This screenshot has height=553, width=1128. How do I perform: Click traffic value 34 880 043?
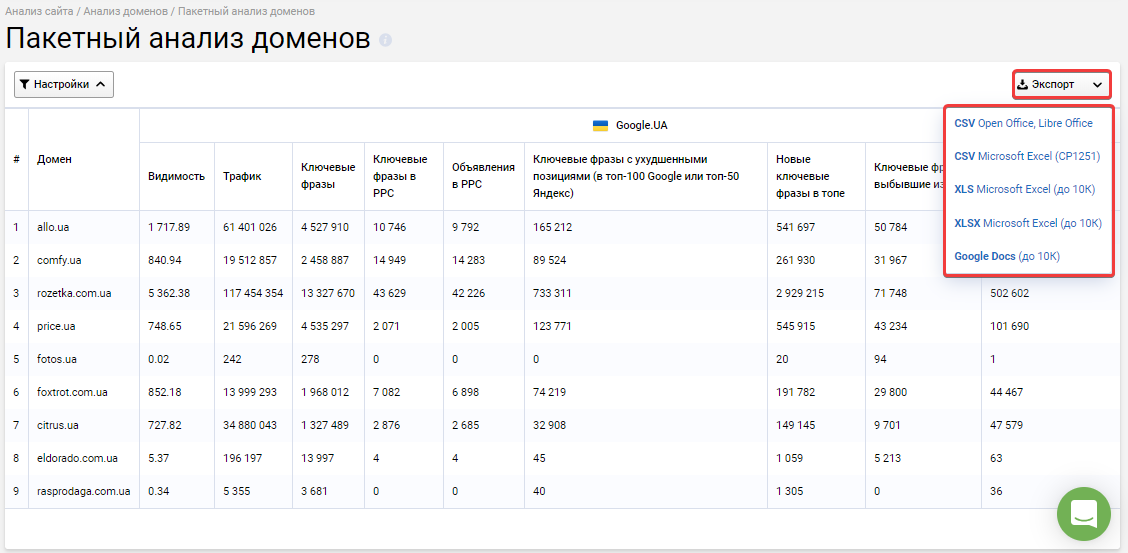[250, 426]
